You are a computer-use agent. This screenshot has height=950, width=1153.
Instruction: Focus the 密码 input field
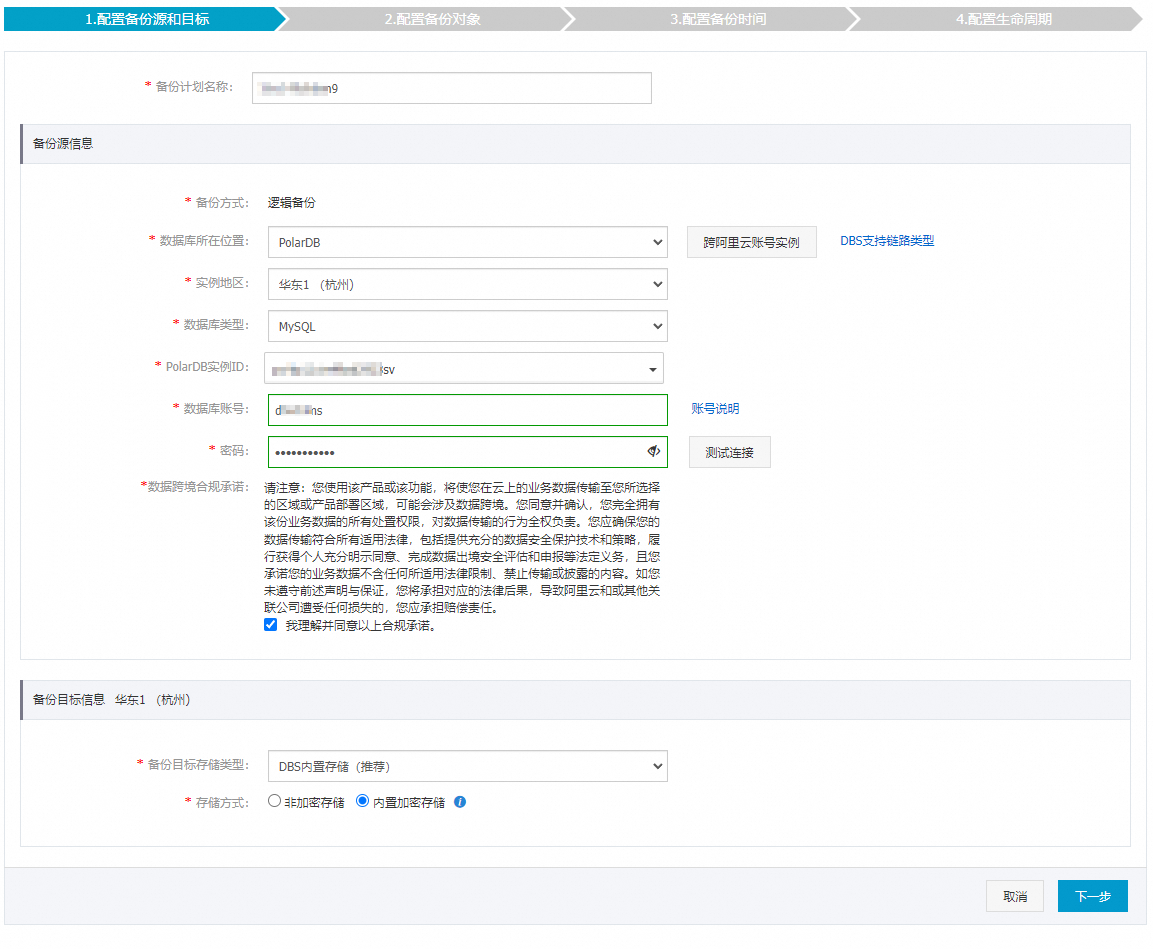[x=468, y=452]
